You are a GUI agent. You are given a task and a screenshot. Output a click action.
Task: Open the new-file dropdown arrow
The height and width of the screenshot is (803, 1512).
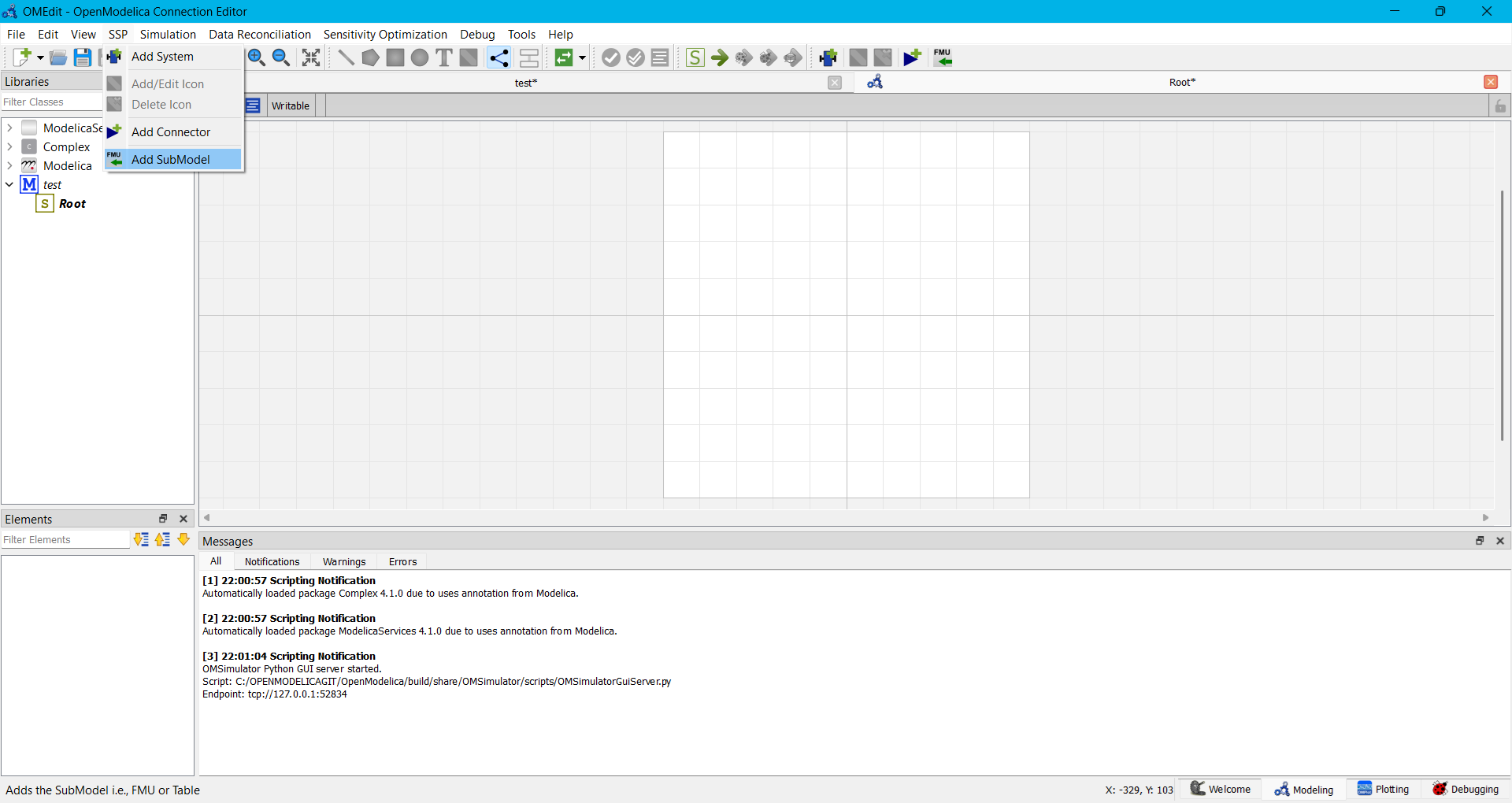coord(40,57)
